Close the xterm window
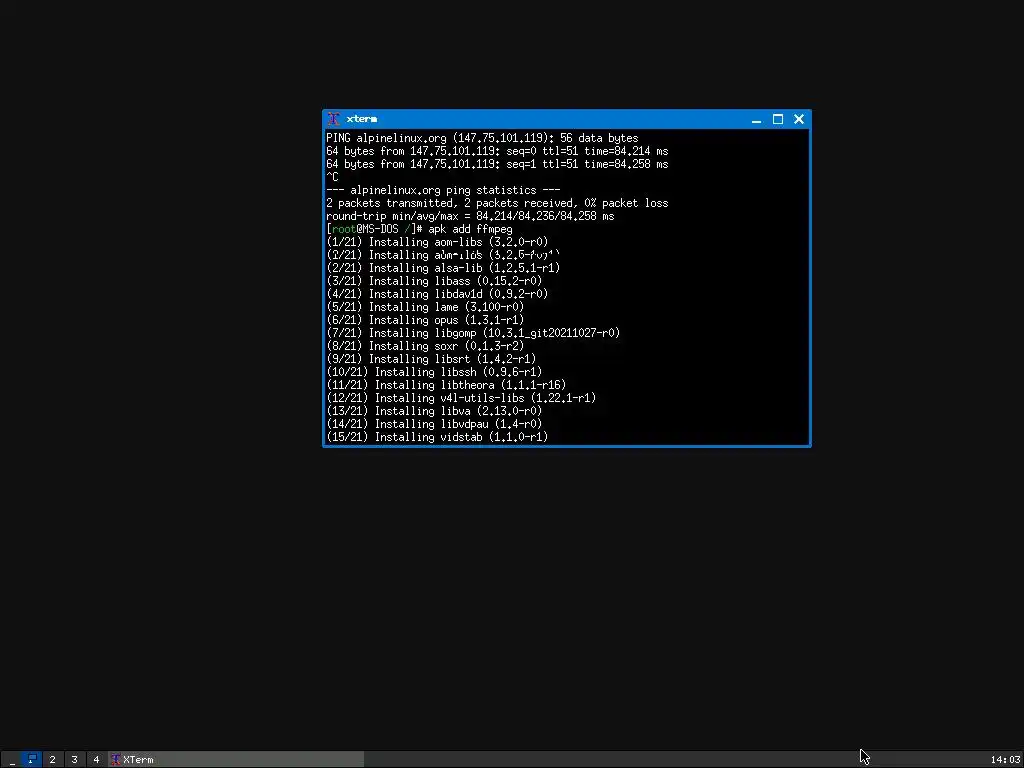The image size is (1024, 768). coord(799,119)
